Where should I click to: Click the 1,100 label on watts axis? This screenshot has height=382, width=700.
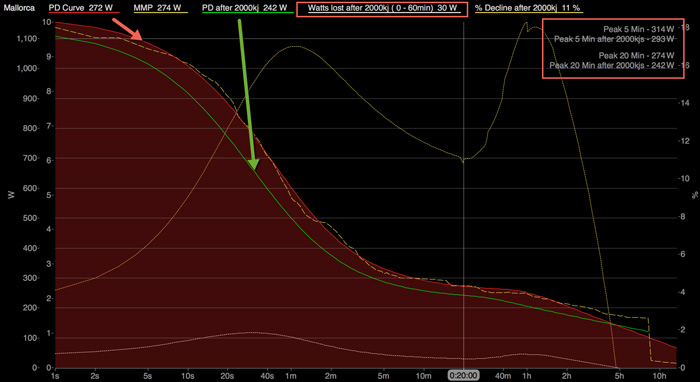29,39
